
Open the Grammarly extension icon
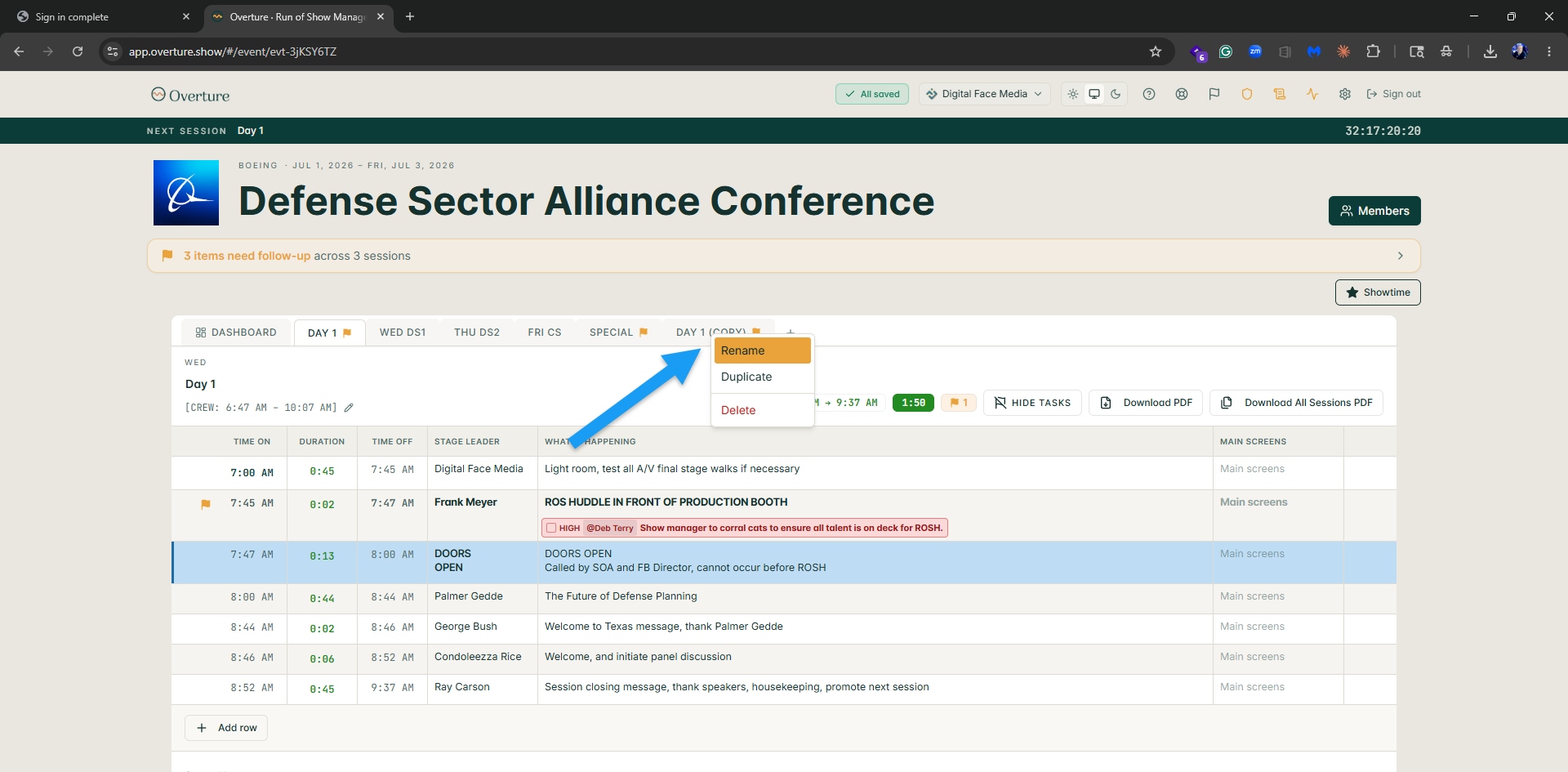[x=1226, y=51]
